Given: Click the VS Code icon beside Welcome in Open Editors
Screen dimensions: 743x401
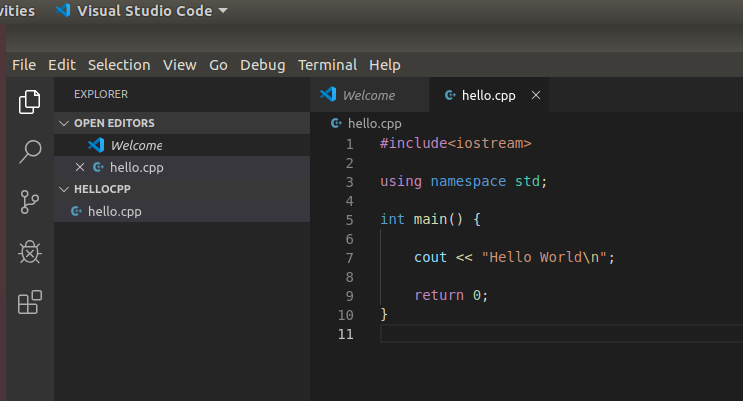Looking at the screenshot, I should coord(96,145).
